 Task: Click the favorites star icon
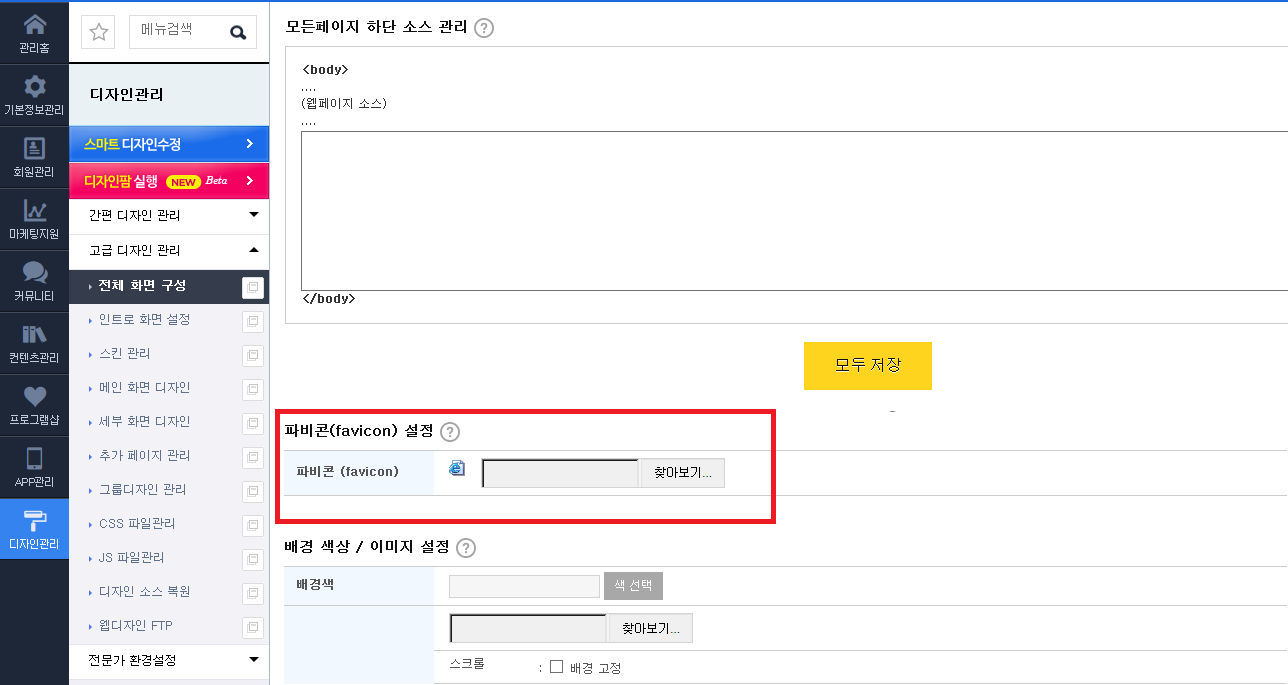click(99, 32)
